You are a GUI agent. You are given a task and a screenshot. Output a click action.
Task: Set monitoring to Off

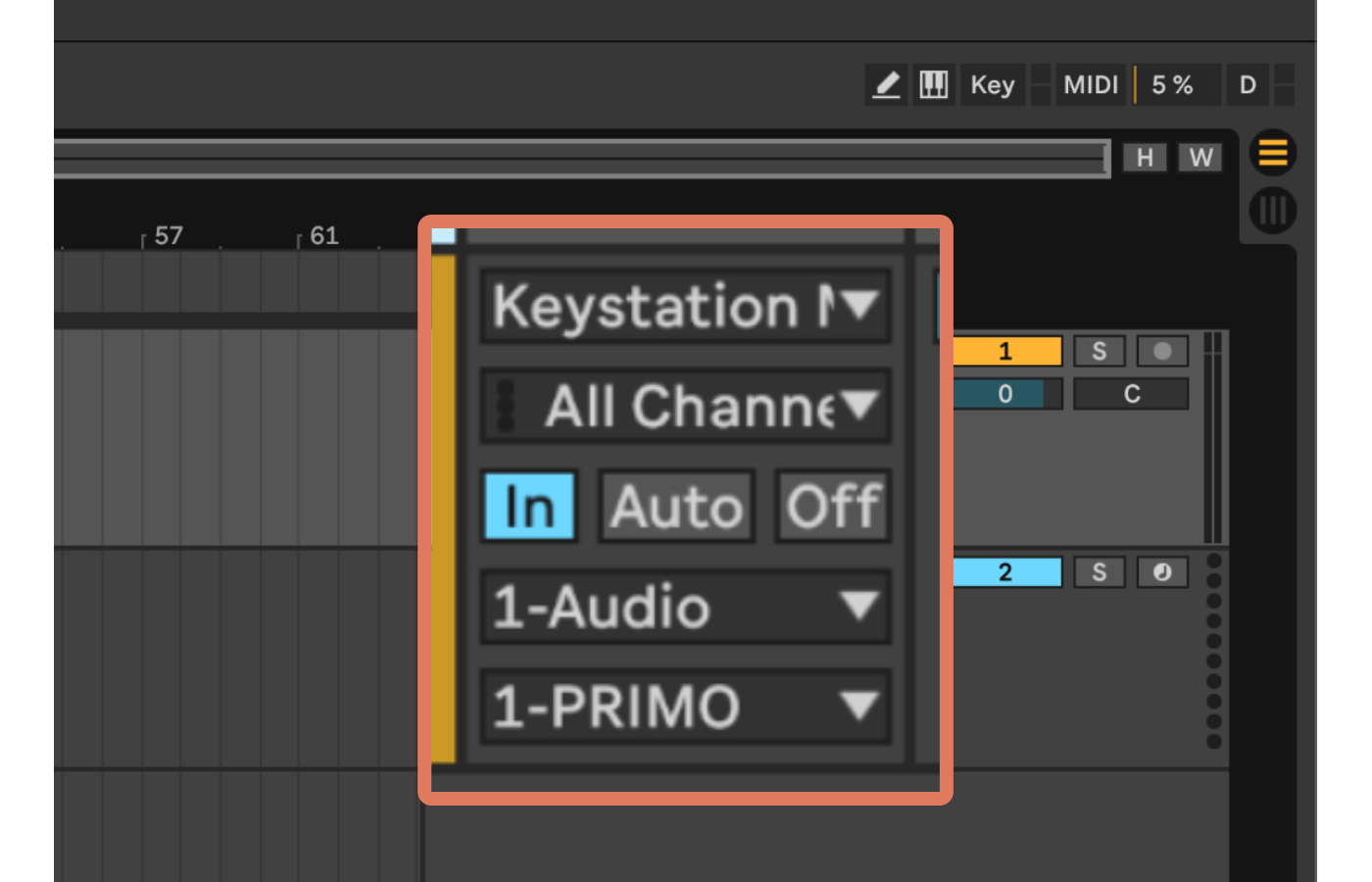833,506
